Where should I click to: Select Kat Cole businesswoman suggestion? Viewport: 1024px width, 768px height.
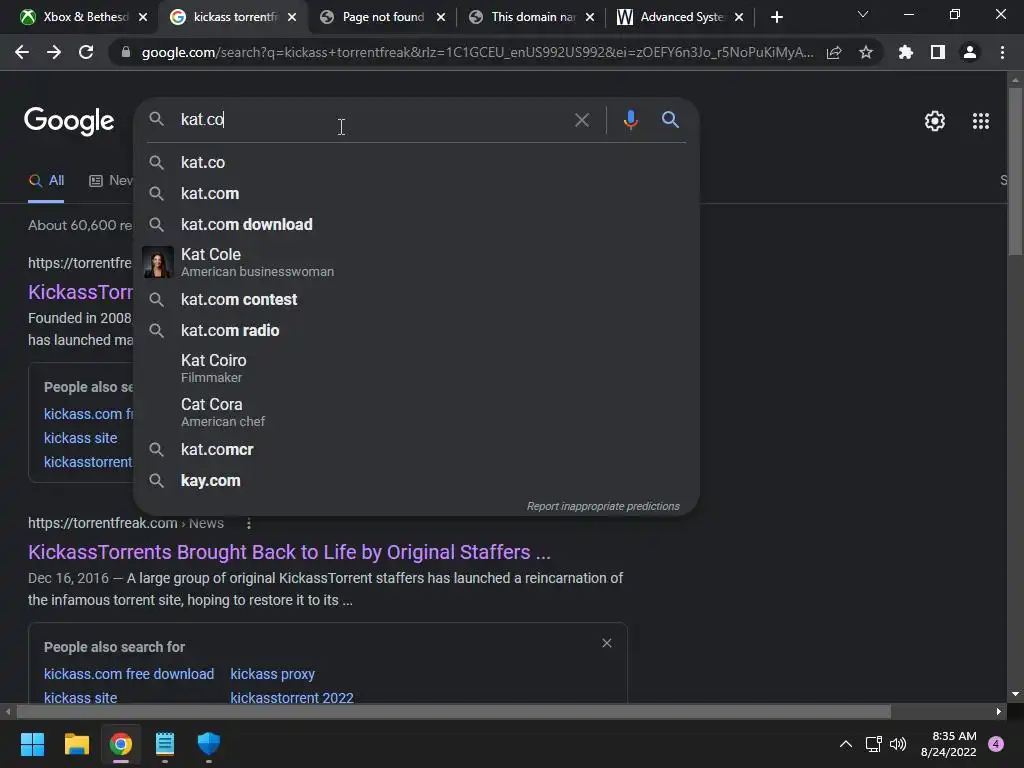pos(416,262)
